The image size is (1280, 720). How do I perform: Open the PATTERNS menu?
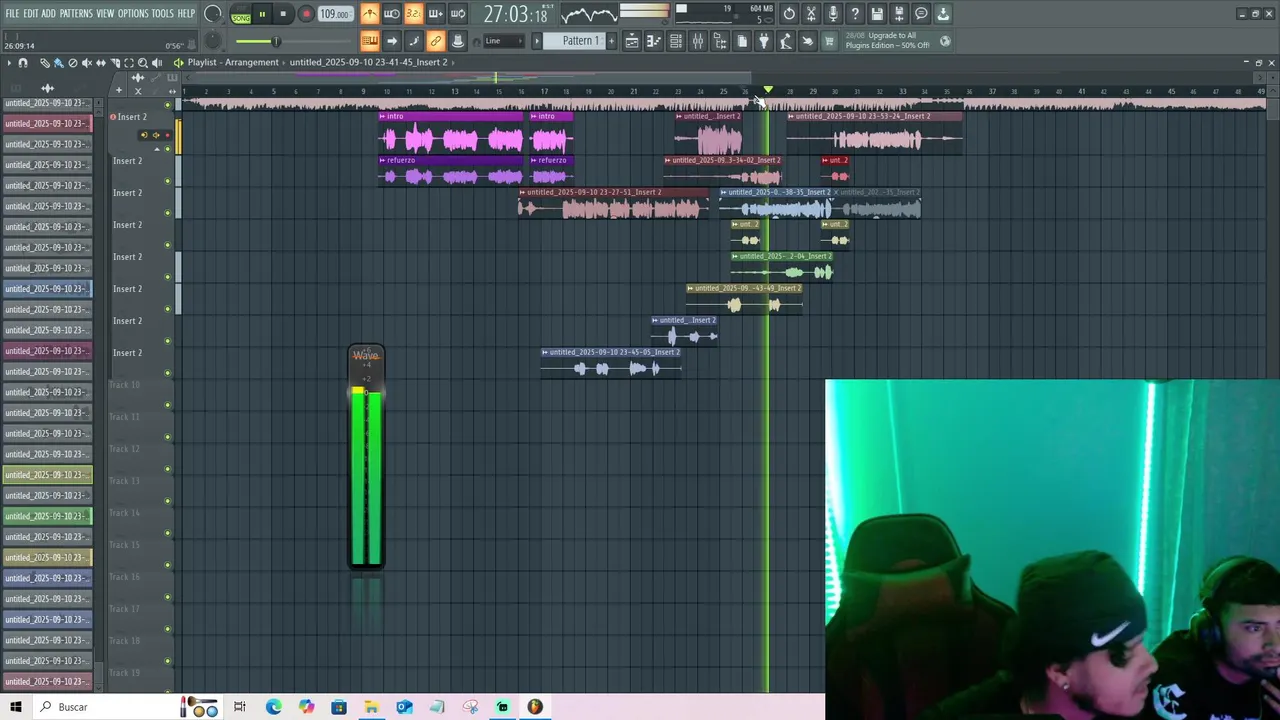click(x=76, y=13)
